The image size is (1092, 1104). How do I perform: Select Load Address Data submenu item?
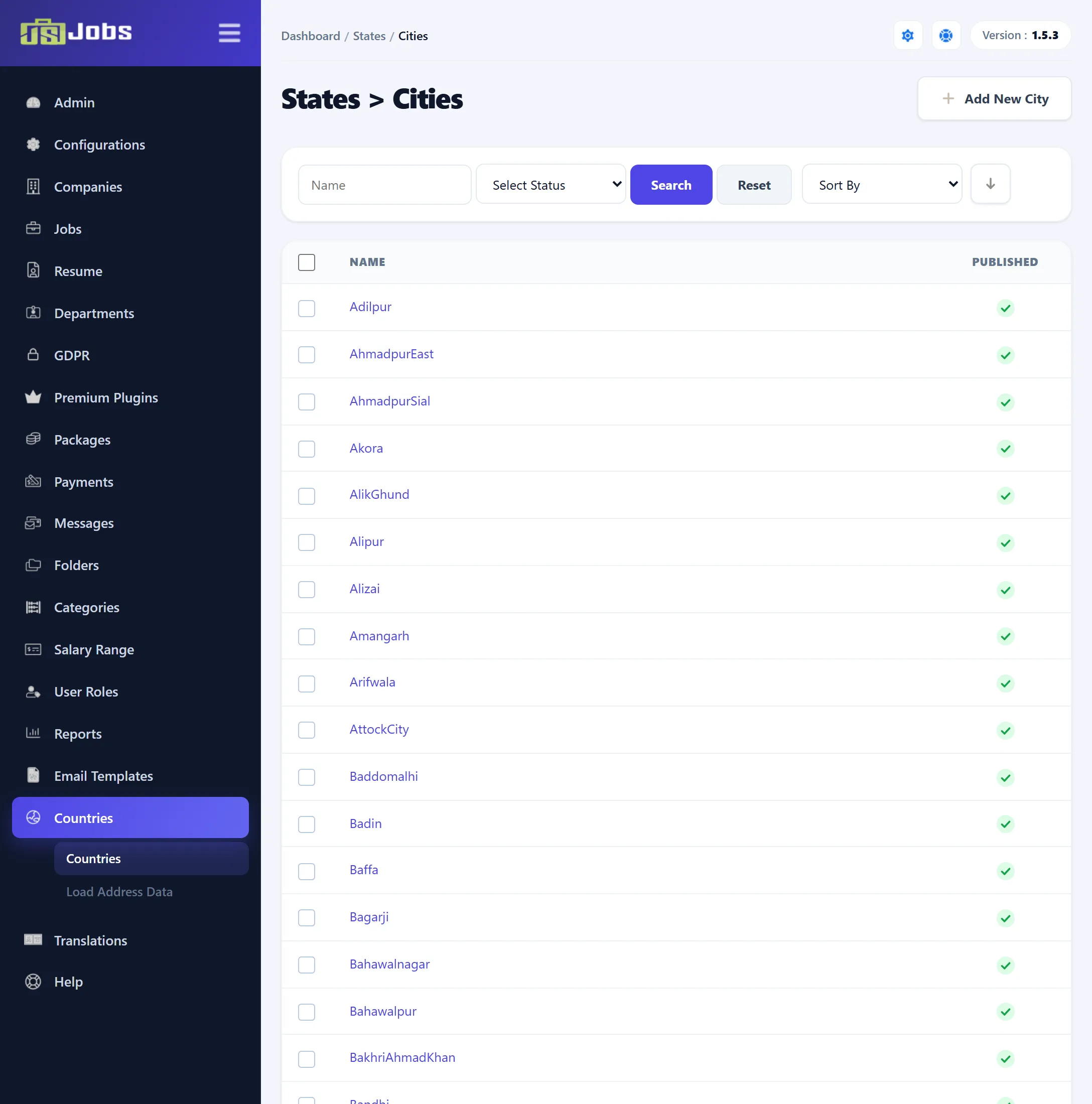click(119, 891)
